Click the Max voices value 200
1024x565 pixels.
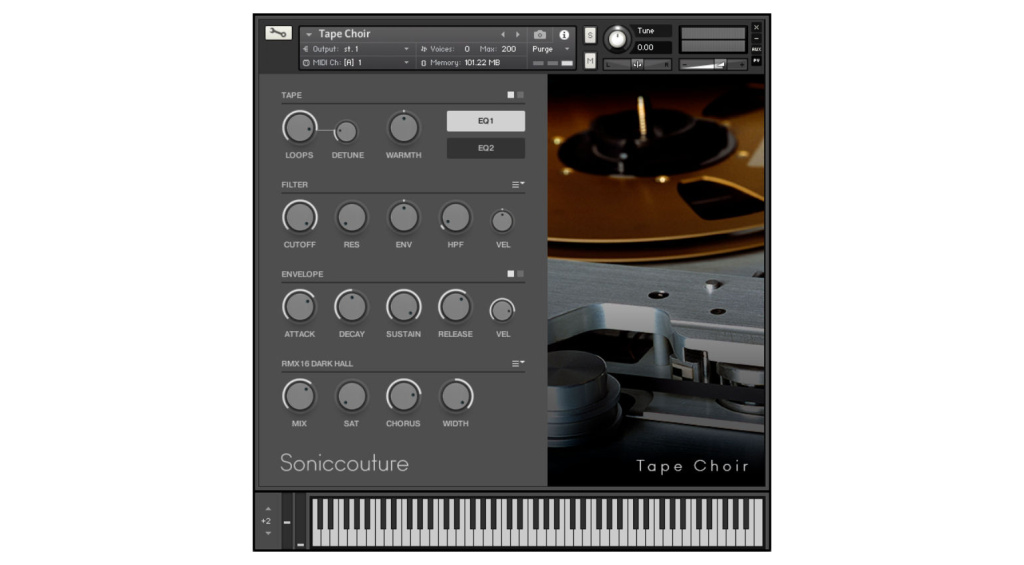509,49
